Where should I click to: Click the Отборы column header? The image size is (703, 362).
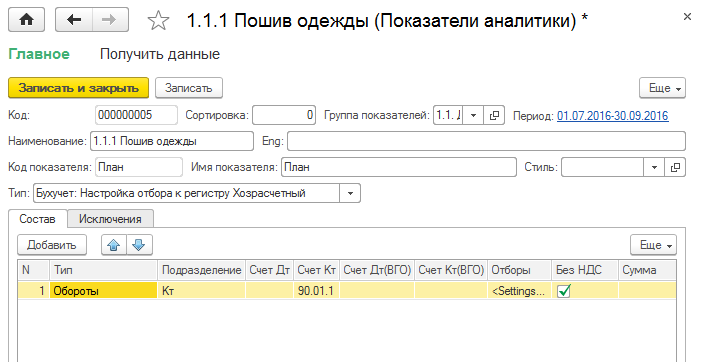[520, 270]
